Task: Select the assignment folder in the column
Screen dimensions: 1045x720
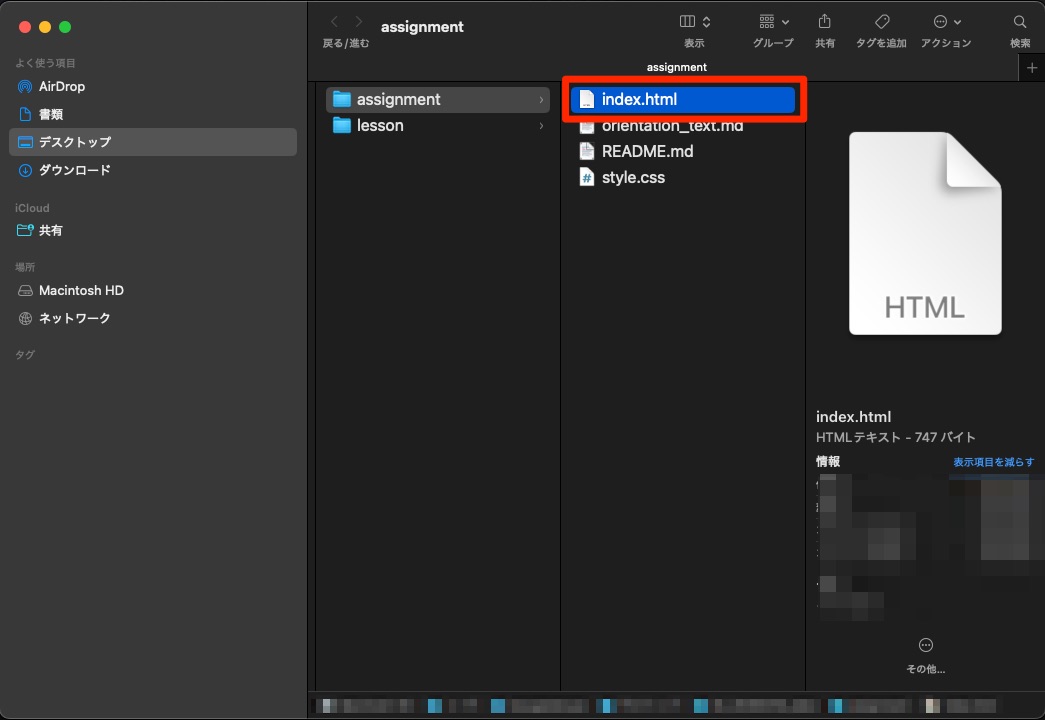Action: point(438,99)
